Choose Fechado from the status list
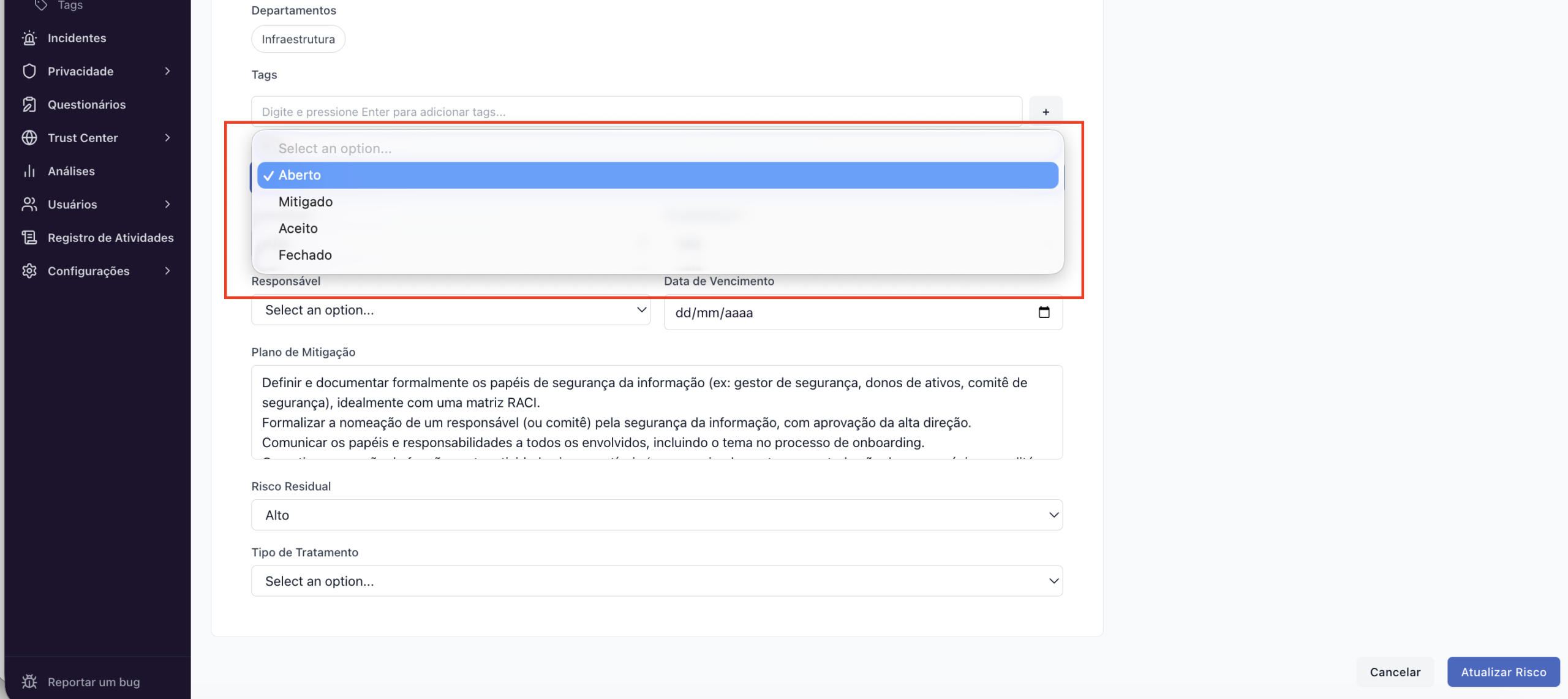This screenshot has width=1568, height=699. point(658,255)
